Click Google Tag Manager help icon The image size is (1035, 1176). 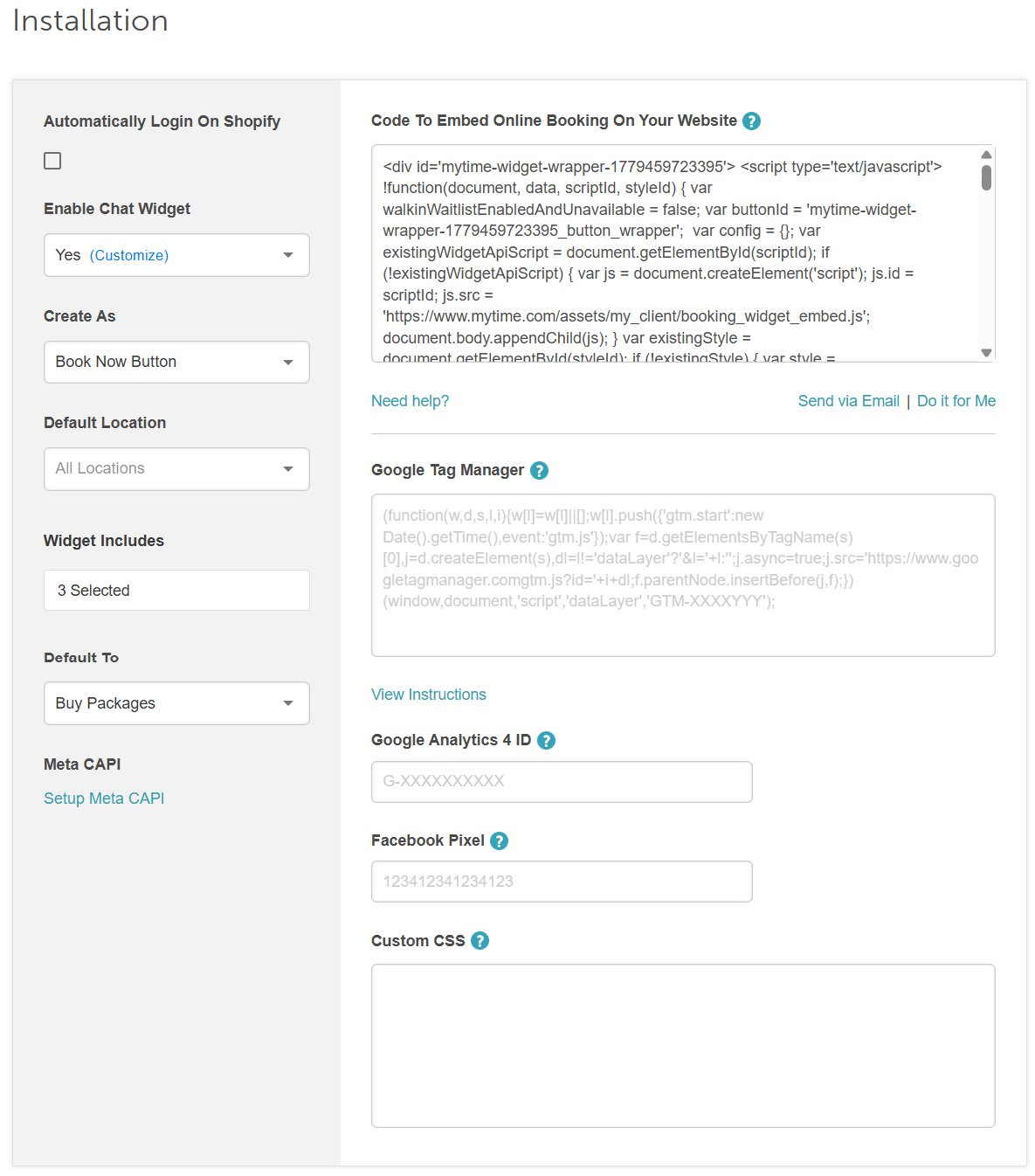click(x=539, y=471)
